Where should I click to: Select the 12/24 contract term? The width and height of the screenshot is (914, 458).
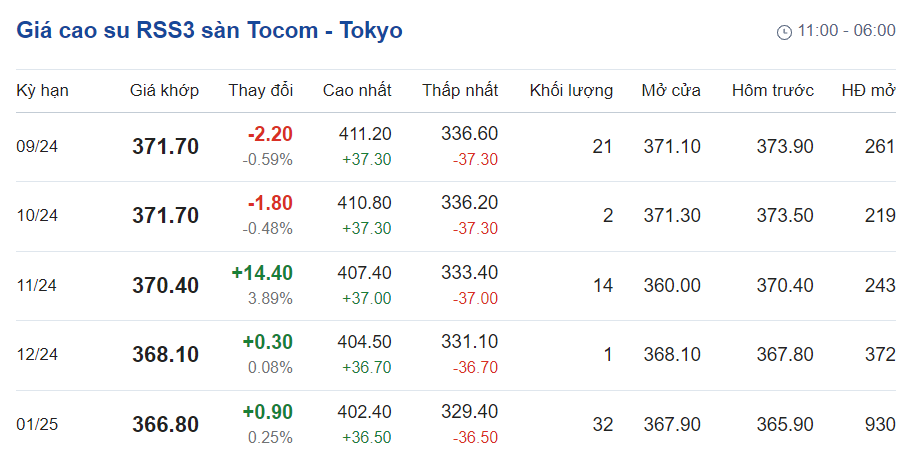[x=38, y=355]
